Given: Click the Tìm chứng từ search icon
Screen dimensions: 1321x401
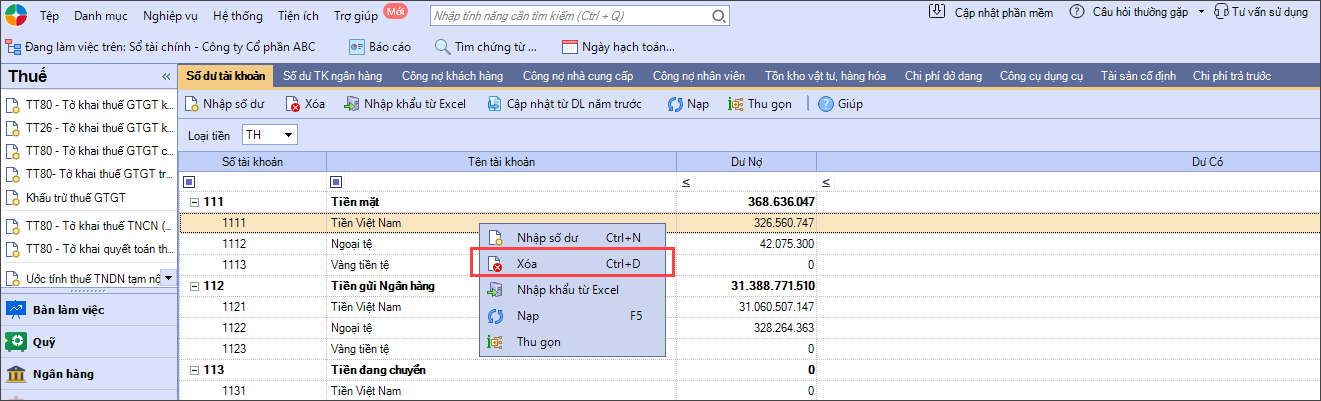Looking at the screenshot, I should pyautogui.click(x=443, y=46).
